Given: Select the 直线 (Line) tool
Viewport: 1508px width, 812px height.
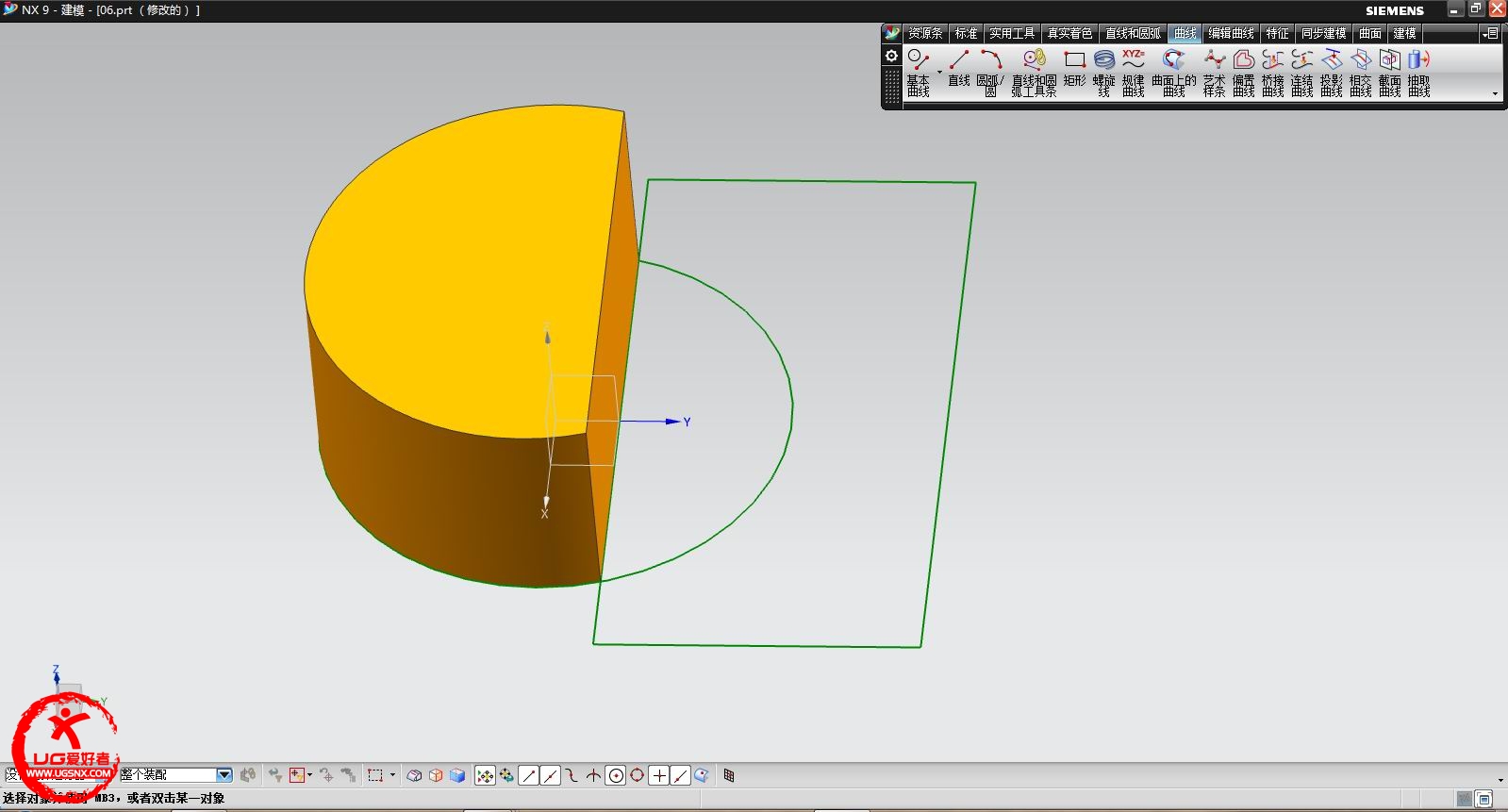Looking at the screenshot, I should coord(959,68).
